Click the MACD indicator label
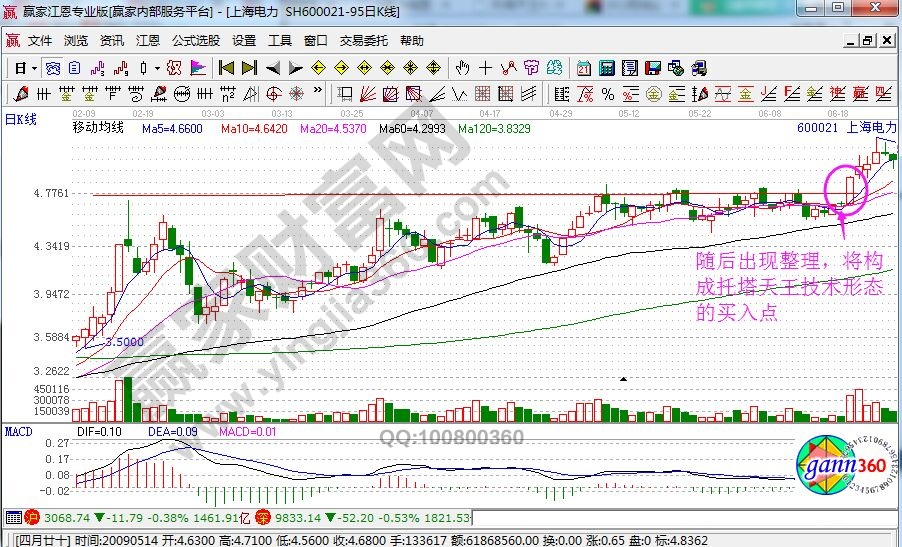The width and height of the screenshot is (902, 547). pos(19,431)
